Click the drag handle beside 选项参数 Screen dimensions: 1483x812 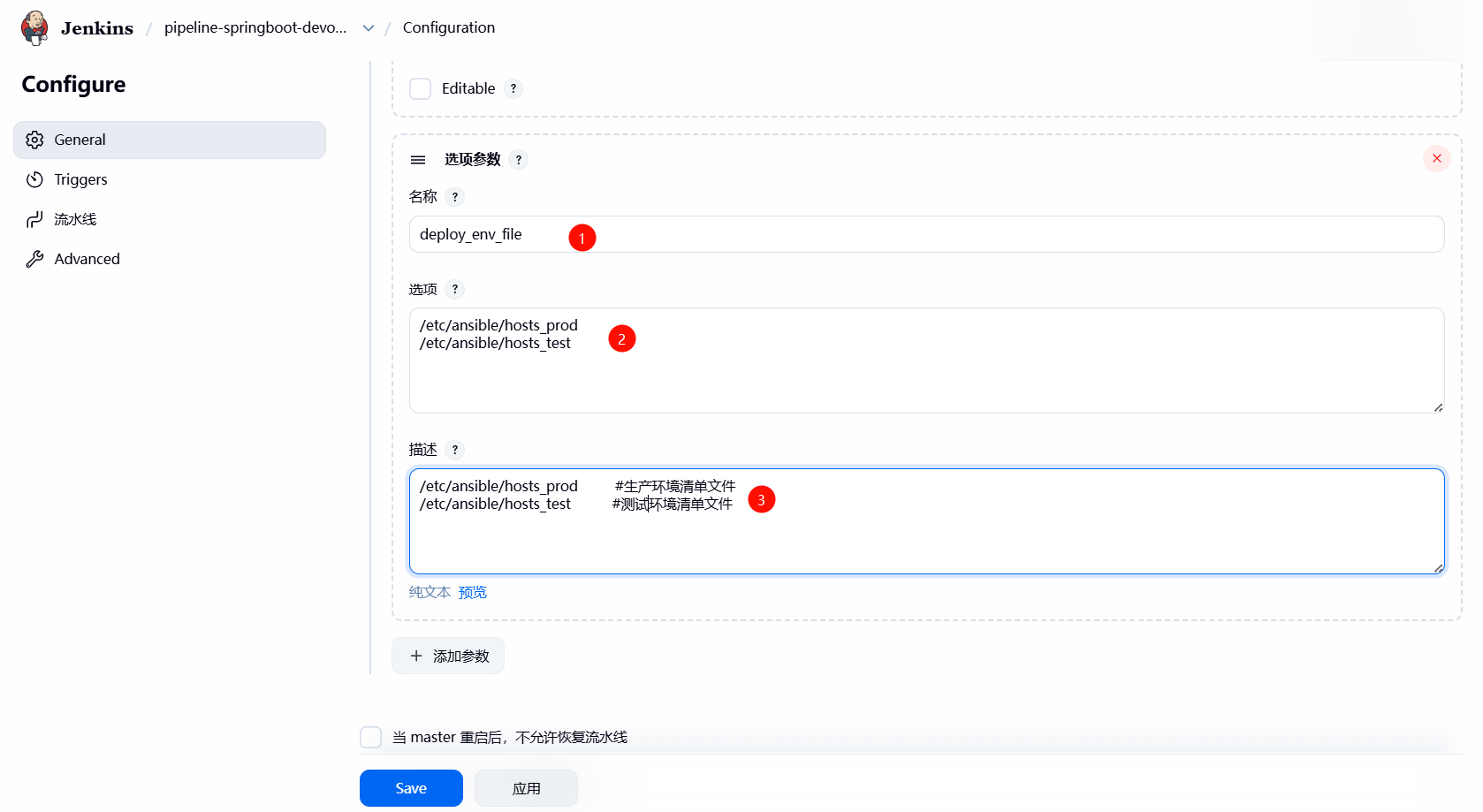(418, 160)
